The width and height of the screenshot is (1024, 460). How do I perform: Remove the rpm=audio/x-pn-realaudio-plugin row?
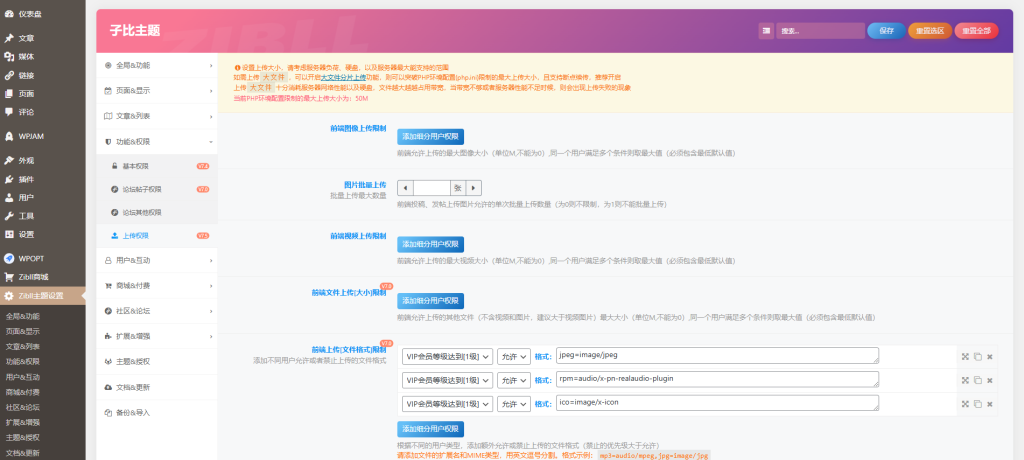[989, 380]
